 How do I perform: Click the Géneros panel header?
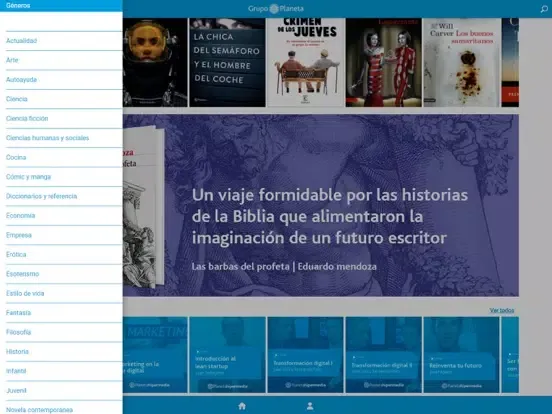click(61, 6)
